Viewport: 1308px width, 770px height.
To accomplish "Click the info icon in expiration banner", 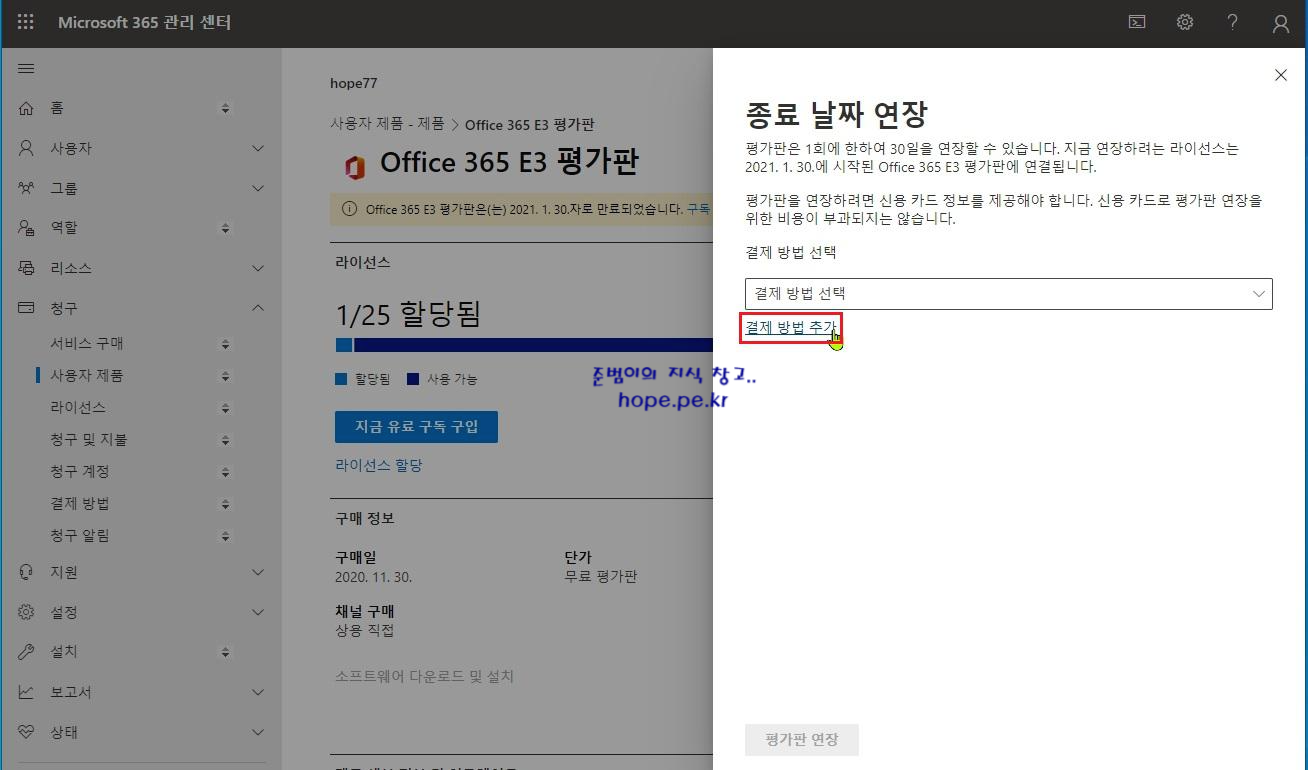I will tap(349, 209).
